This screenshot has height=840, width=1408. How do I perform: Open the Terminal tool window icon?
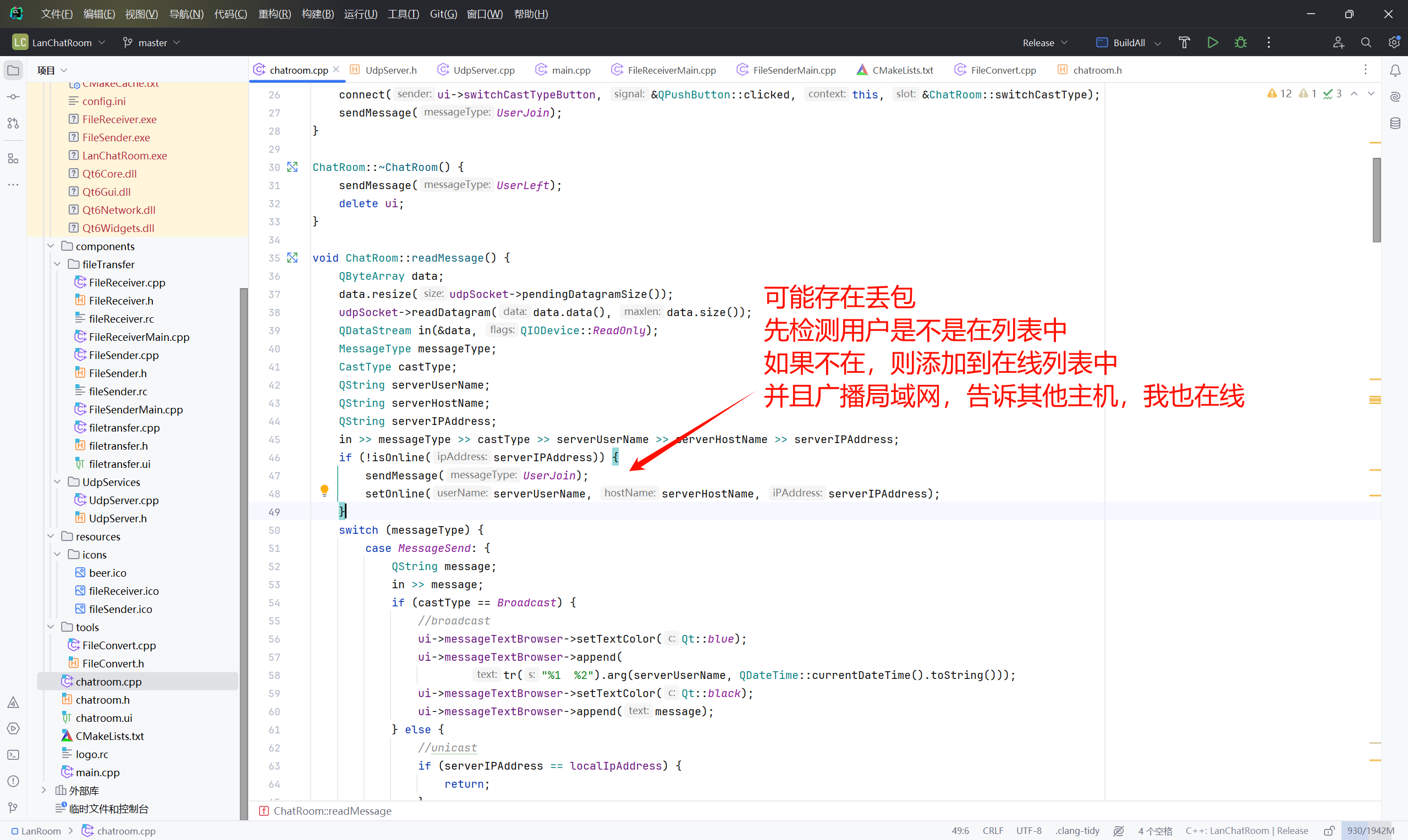click(13, 755)
